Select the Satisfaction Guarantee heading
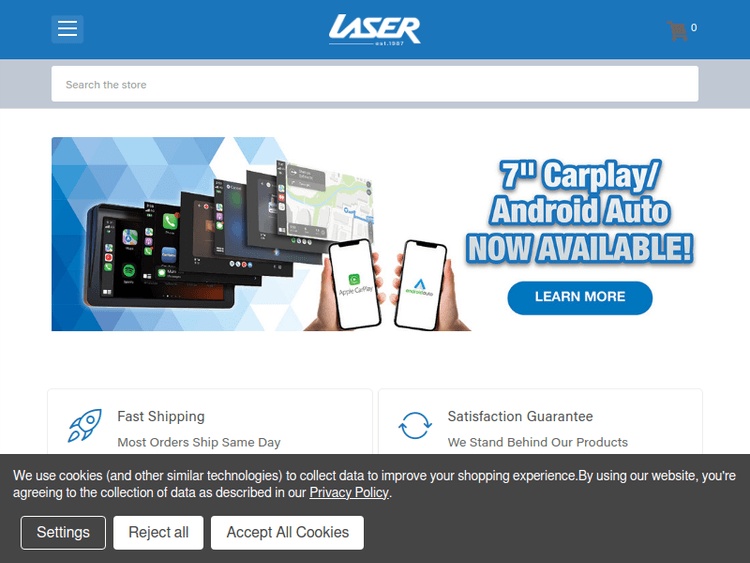 pos(520,416)
